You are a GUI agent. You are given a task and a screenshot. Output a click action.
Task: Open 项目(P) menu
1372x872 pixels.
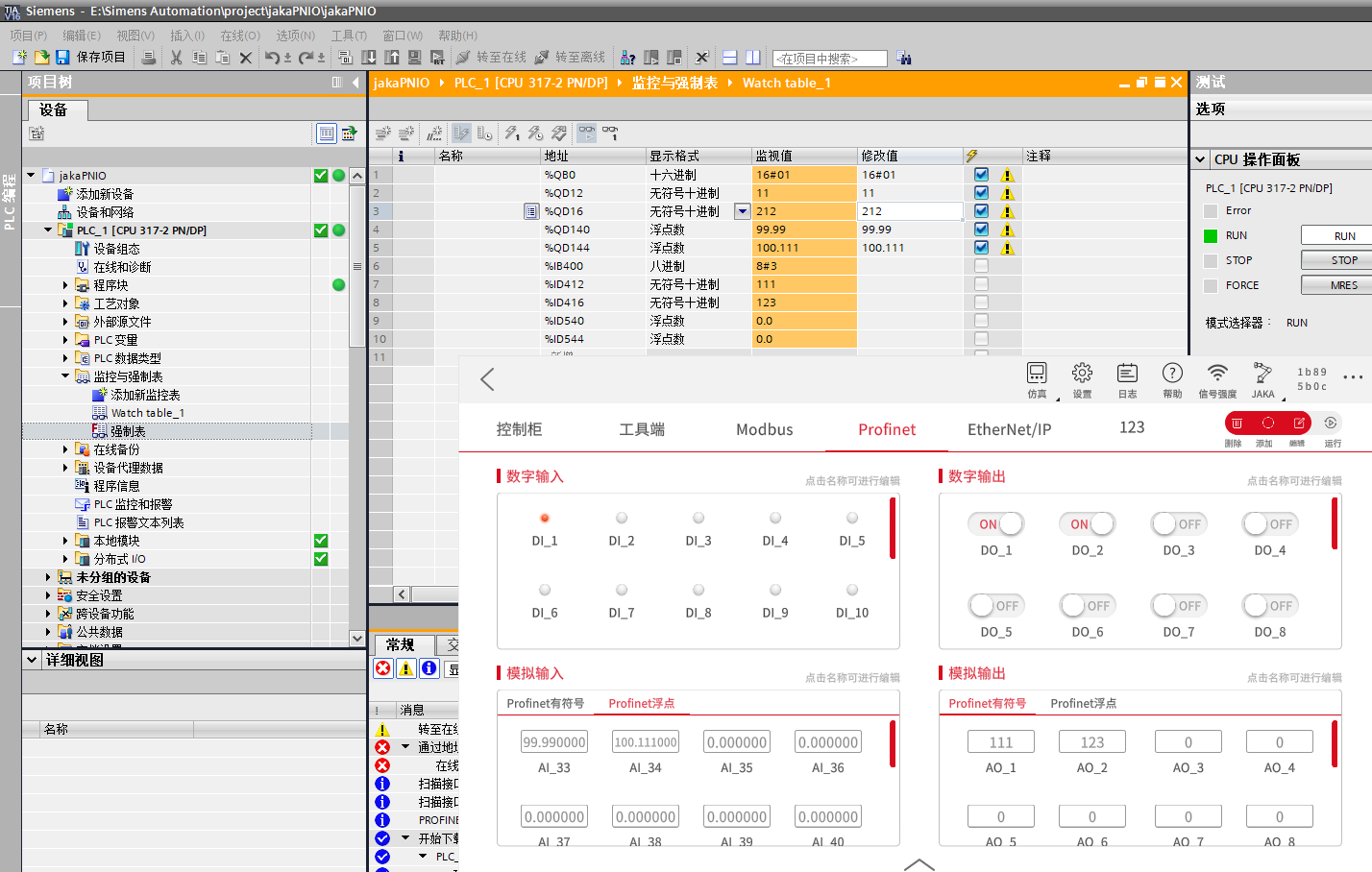pyautogui.click(x=29, y=36)
